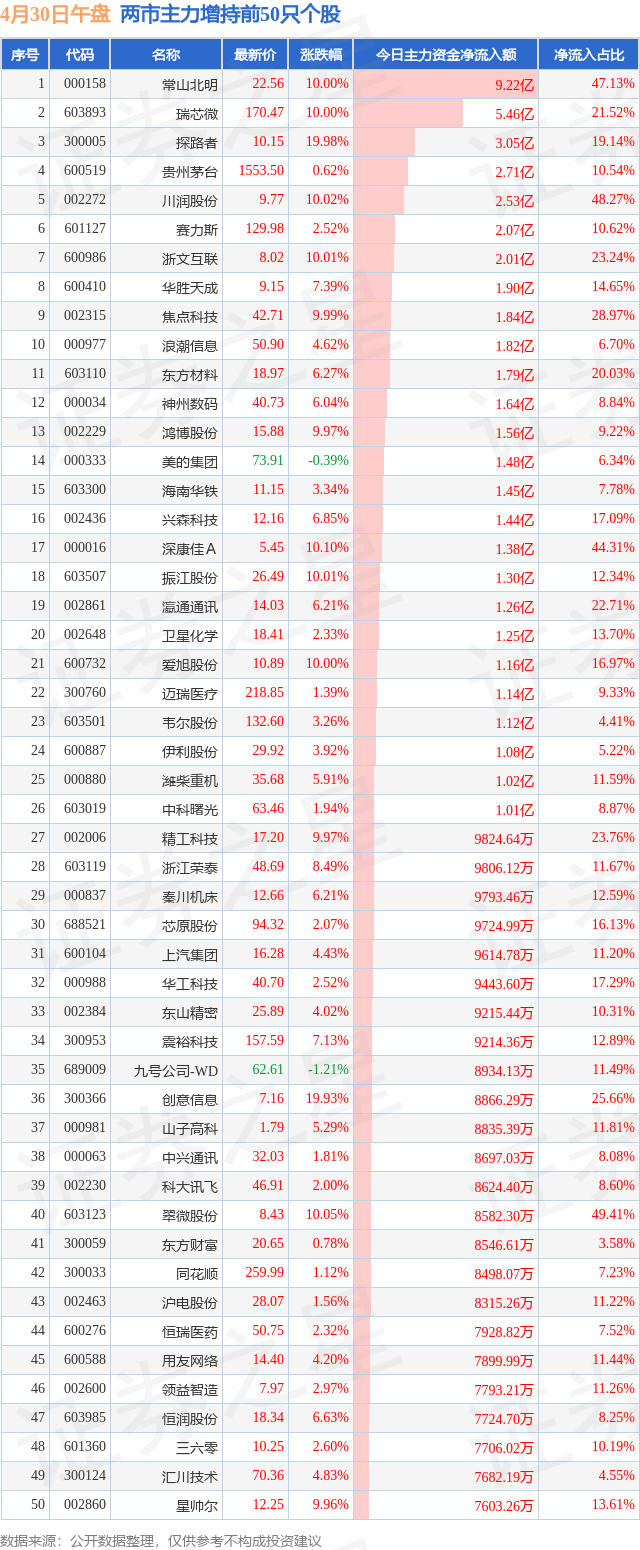Screen dimensions: 640x1550
Task: Click 迈瑞医疗 price 218.85
Action: coord(264,693)
